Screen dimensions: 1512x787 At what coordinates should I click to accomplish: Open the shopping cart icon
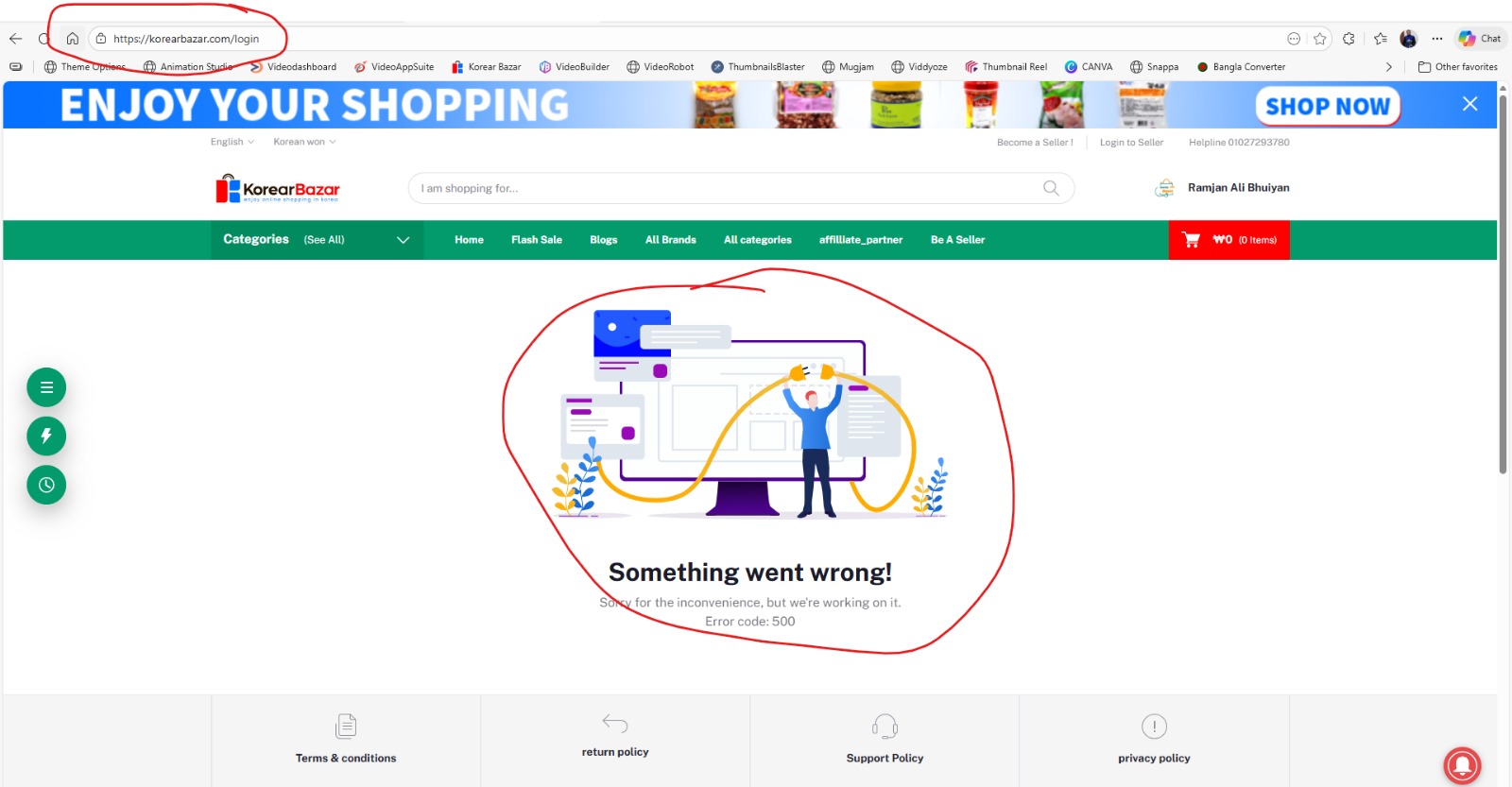click(x=1191, y=240)
